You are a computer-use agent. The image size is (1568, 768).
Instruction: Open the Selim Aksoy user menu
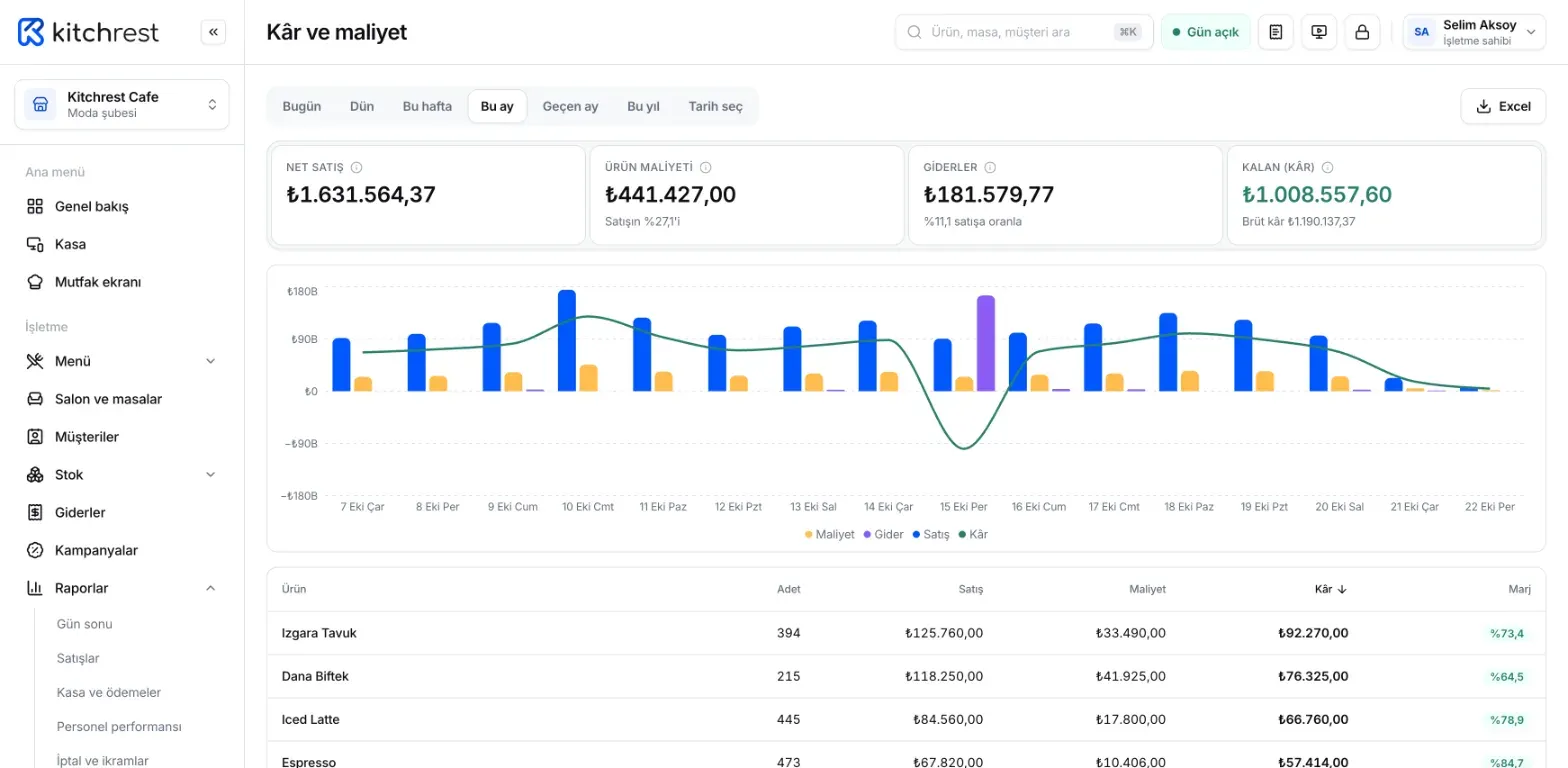click(x=1474, y=32)
